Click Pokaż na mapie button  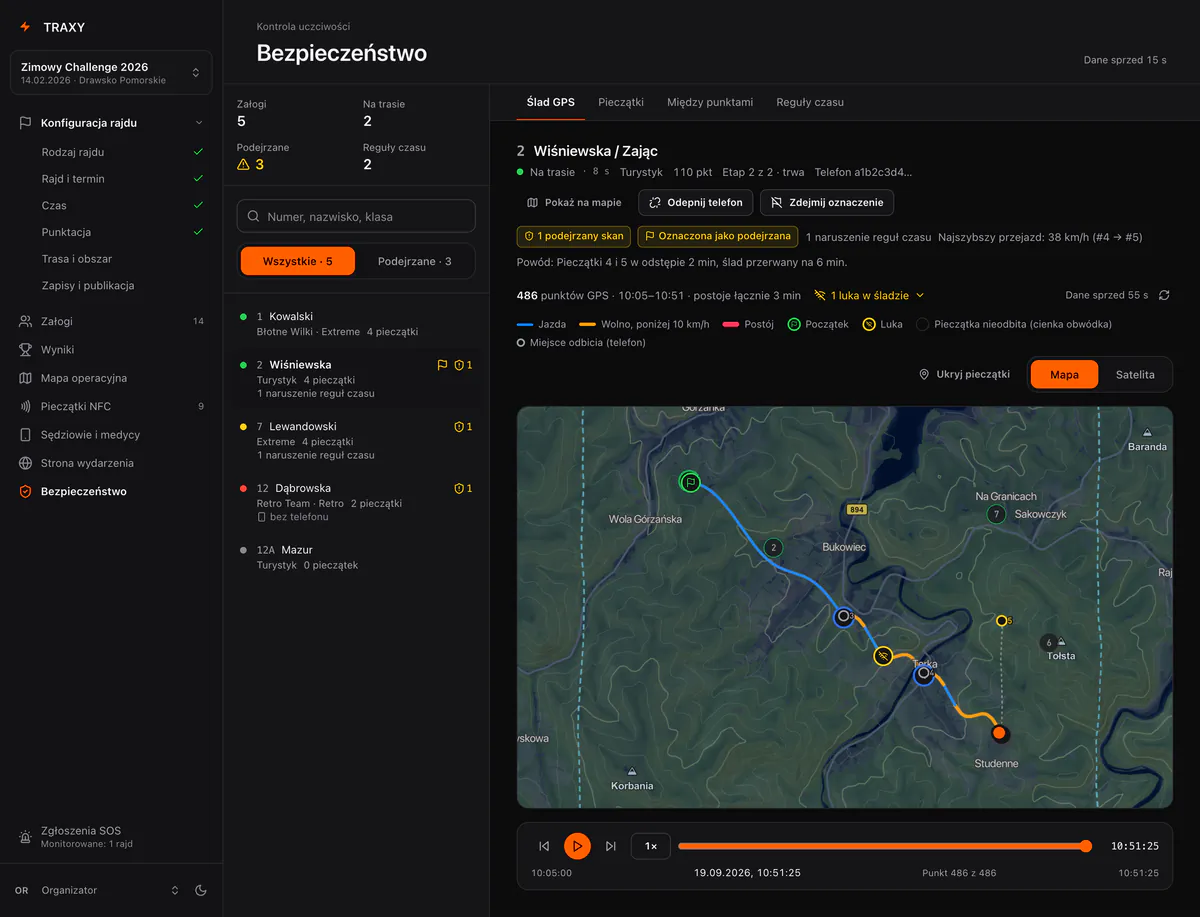click(574, 202)
